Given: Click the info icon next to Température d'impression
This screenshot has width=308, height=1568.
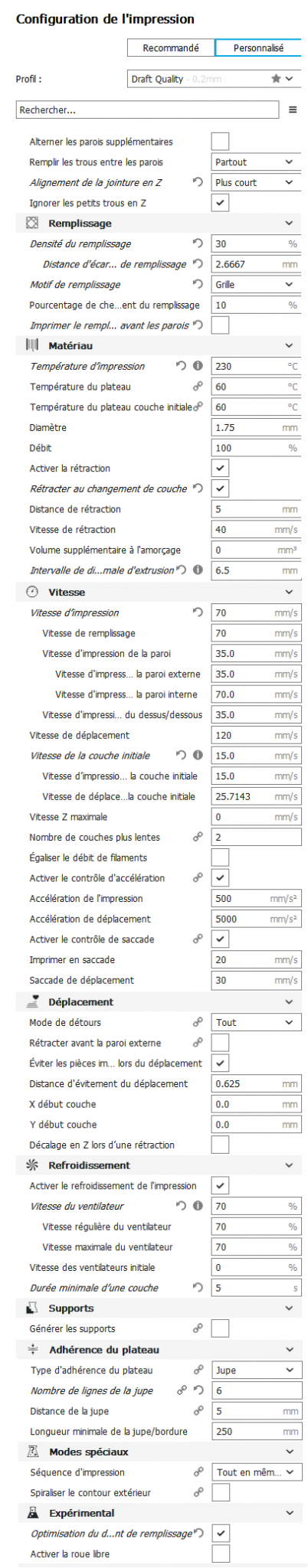Looking at the screenshot, I should [198, 366].
